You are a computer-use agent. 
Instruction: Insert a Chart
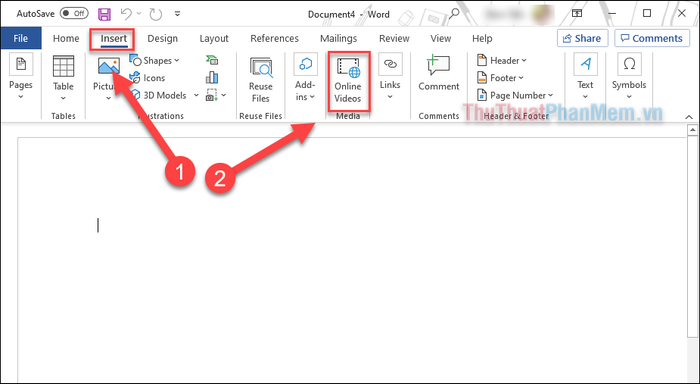tap(212, 78)
